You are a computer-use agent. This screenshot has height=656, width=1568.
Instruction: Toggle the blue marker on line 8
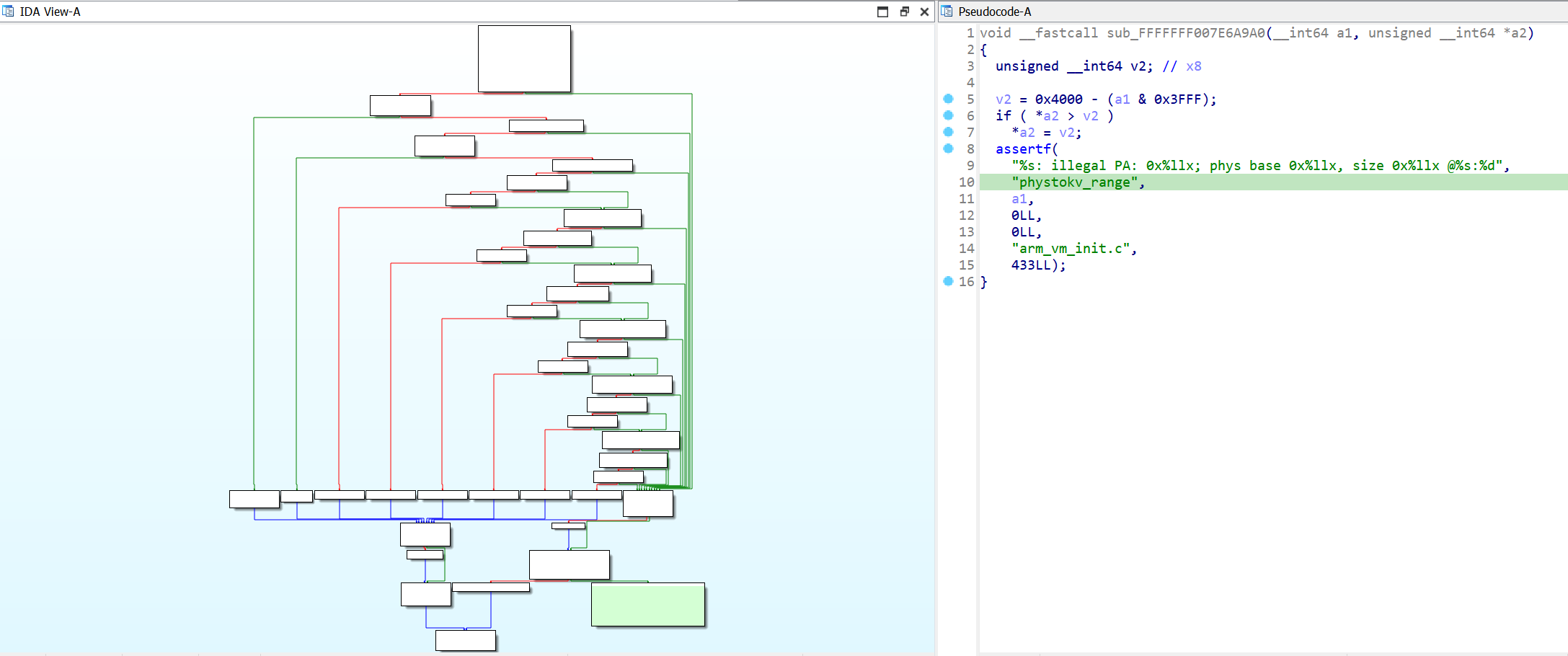pos(947,149)
